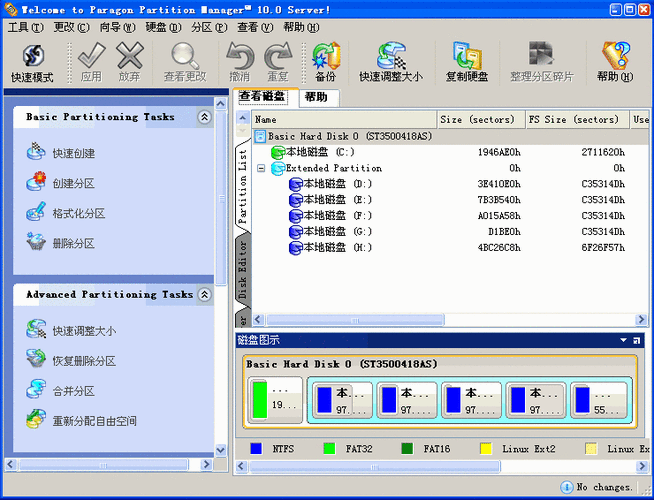Select the vertical Disk Editor tab
The image size is (654, 500).
pos(242,270)
